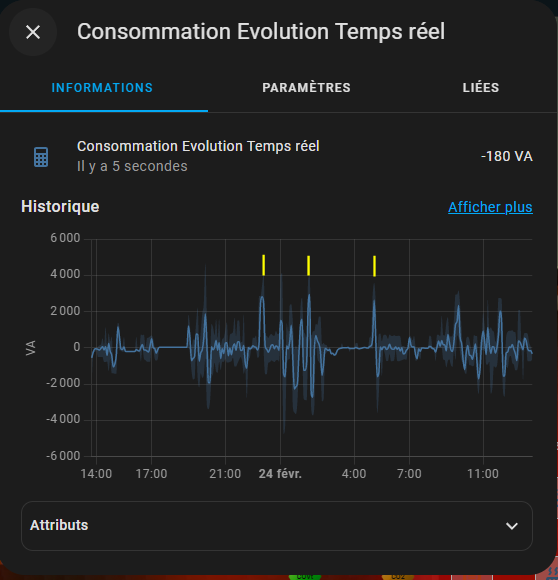Click the calculator entity icon

click(41, 157)
